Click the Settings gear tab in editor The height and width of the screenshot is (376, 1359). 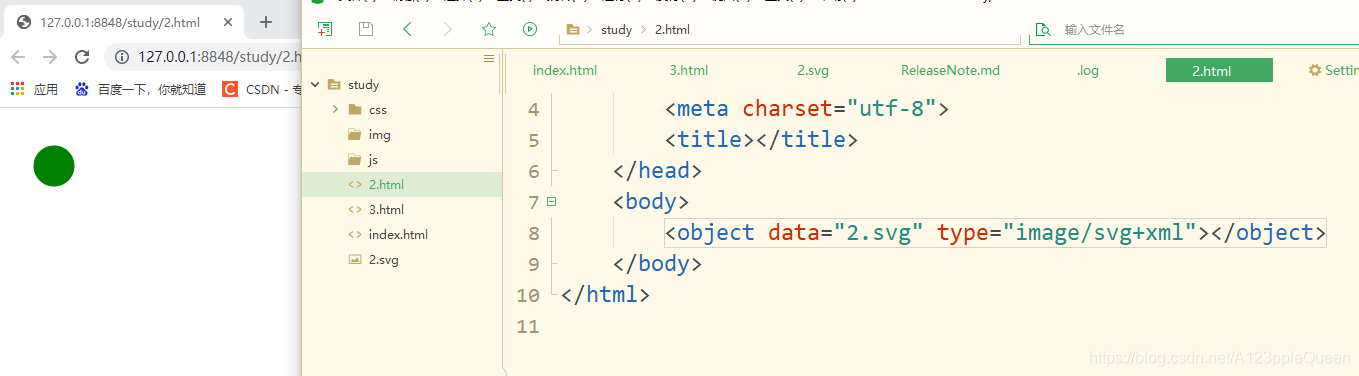(1333, 70)
